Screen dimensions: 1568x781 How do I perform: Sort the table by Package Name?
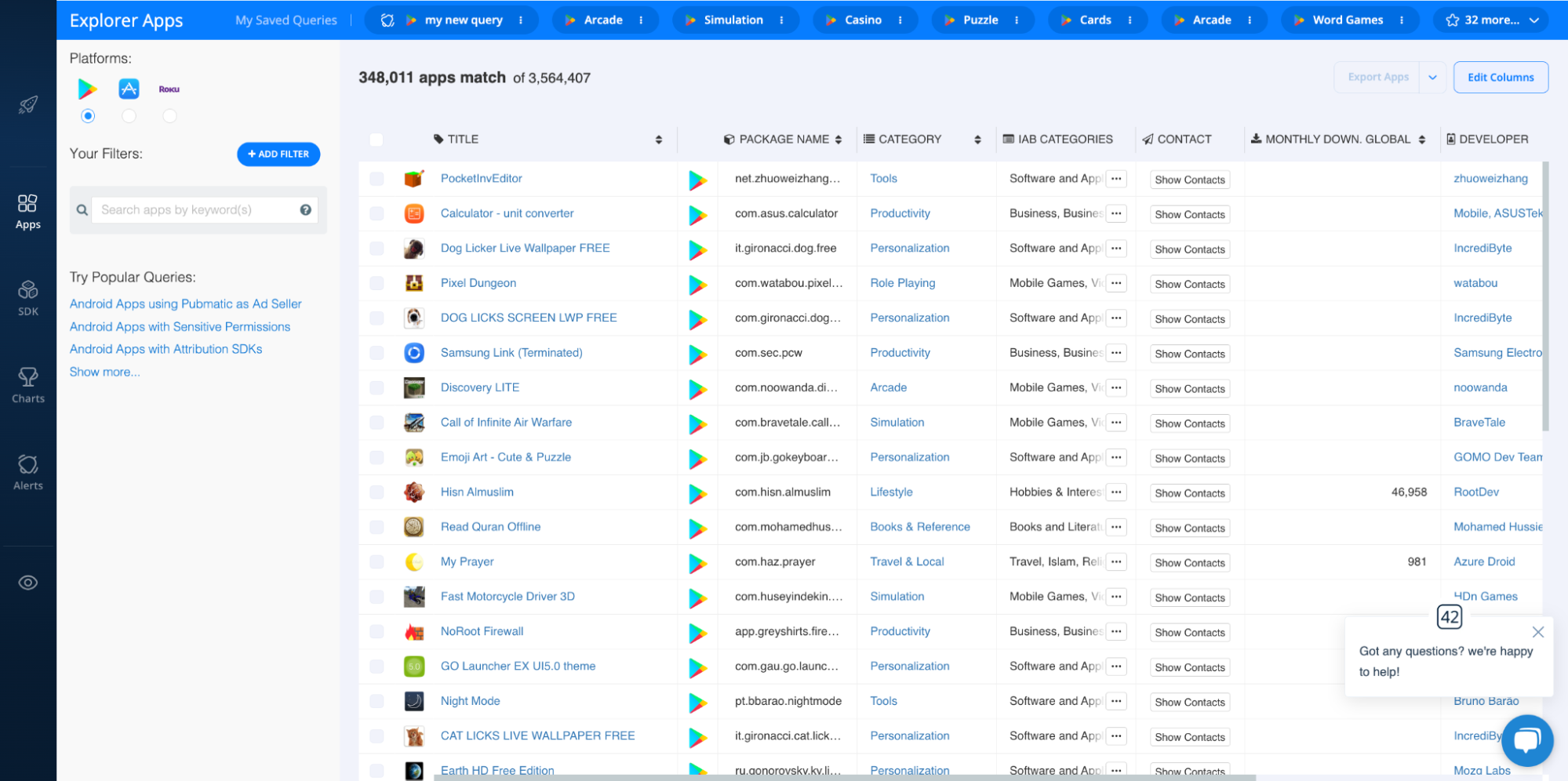pyautogui.click(x=839, y=140)
